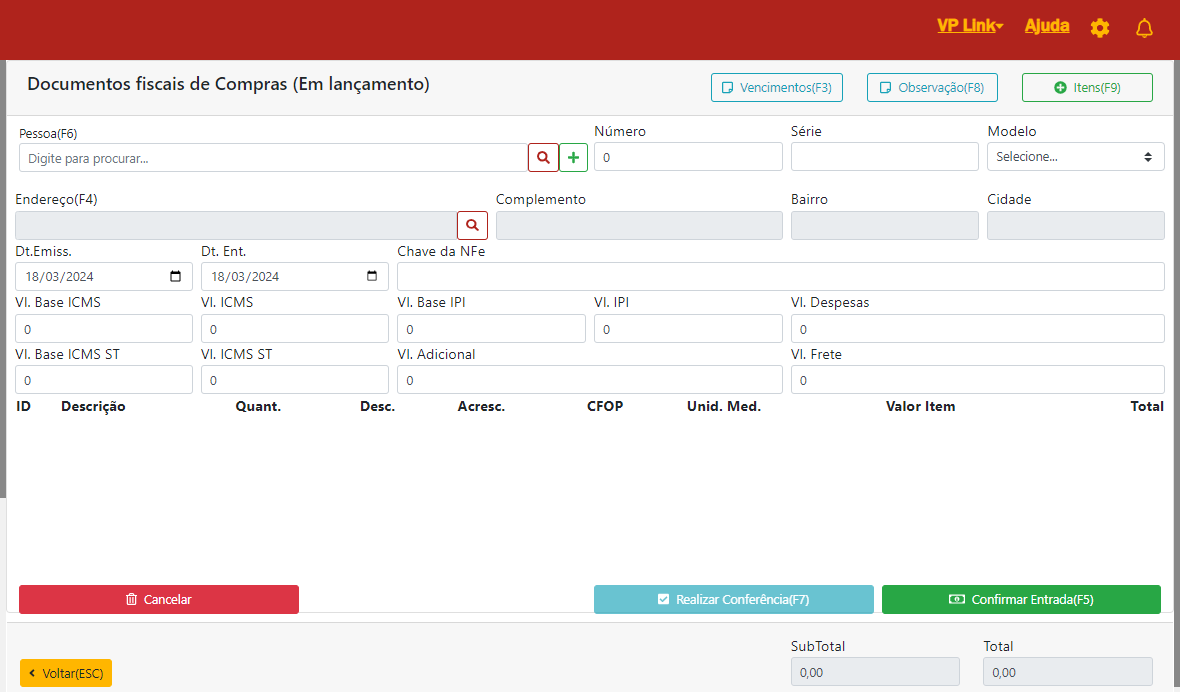Click the Vencimentos(F3) button
The image size is (1180, 692).
pyautogui.click(x=777, y=88)
